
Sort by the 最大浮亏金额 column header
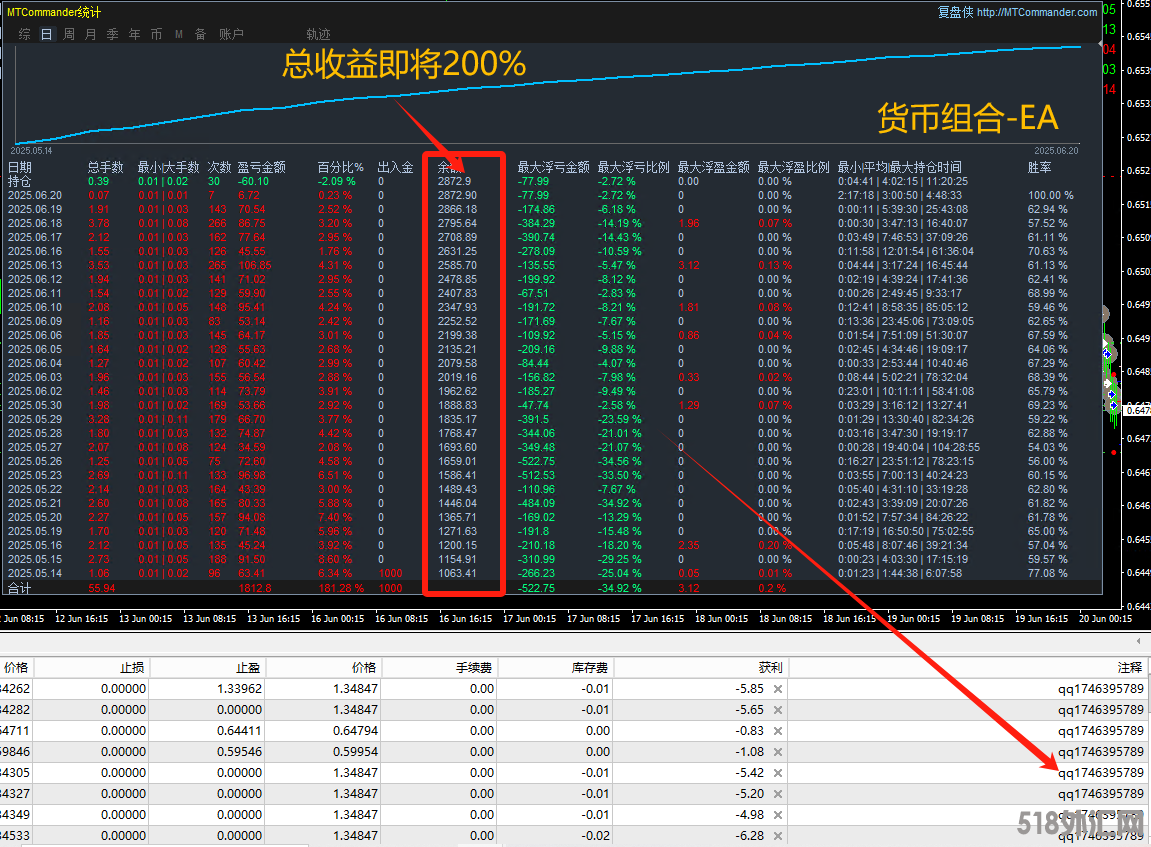(553, 167)
